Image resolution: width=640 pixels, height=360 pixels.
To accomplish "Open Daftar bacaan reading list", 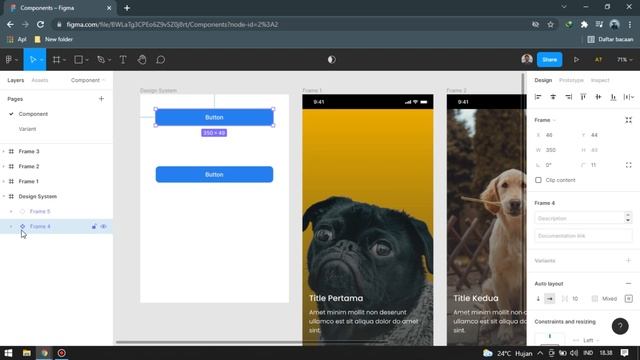I will (x=611, y=39).
